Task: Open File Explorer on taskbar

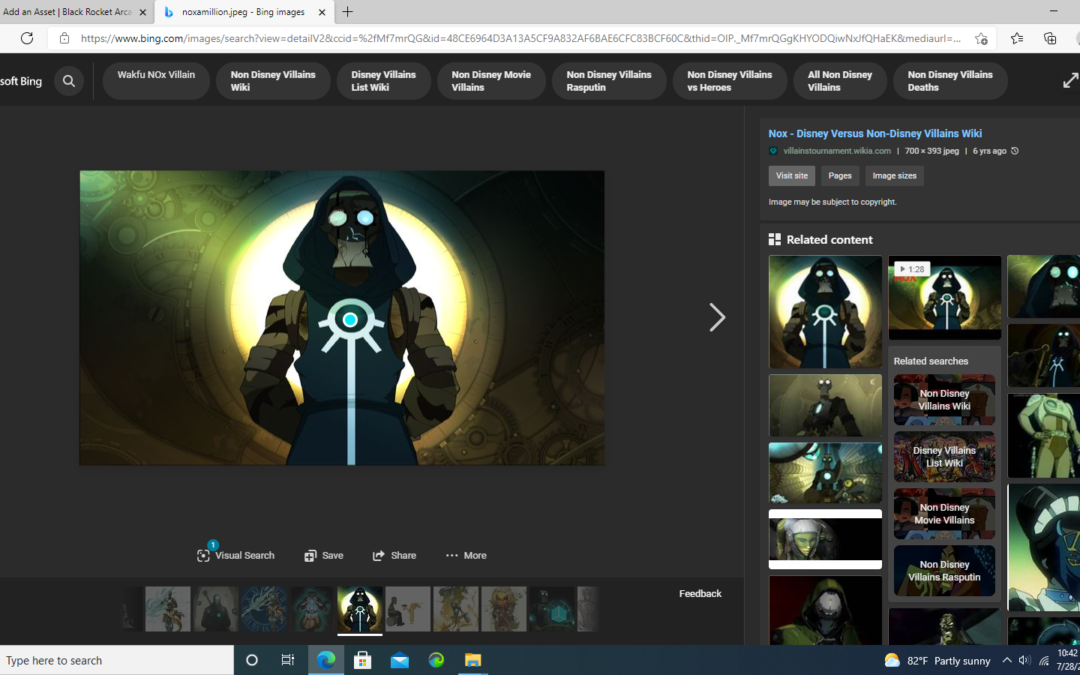Action: 472,661
